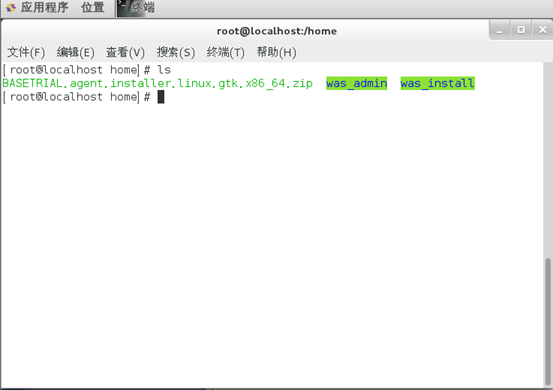Click the ls command text
Screen dimensions: 553x390
(x=164, y=70)
